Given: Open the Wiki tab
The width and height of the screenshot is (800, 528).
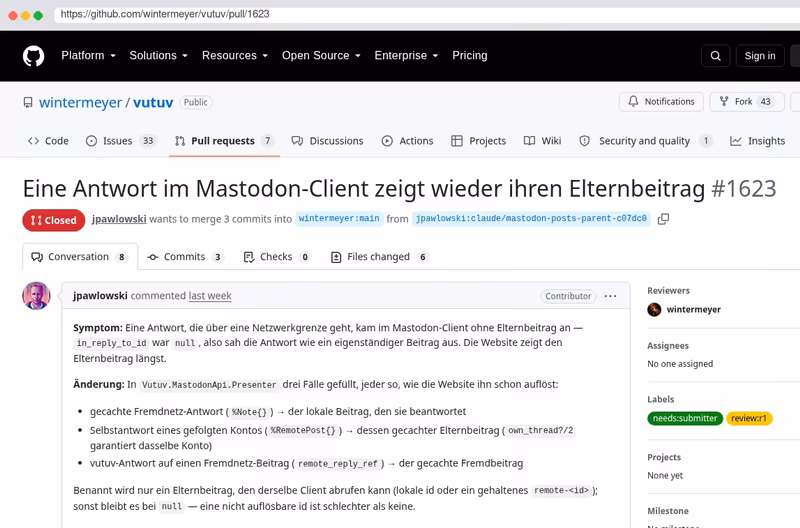Looking at the screenshot, I should 542,141.
